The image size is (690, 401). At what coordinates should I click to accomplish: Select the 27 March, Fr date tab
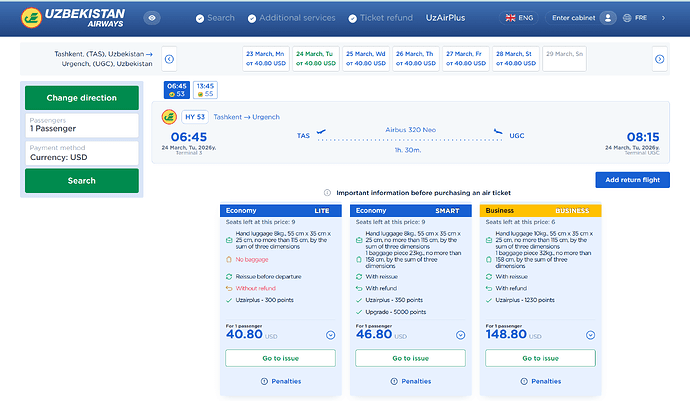466,59
